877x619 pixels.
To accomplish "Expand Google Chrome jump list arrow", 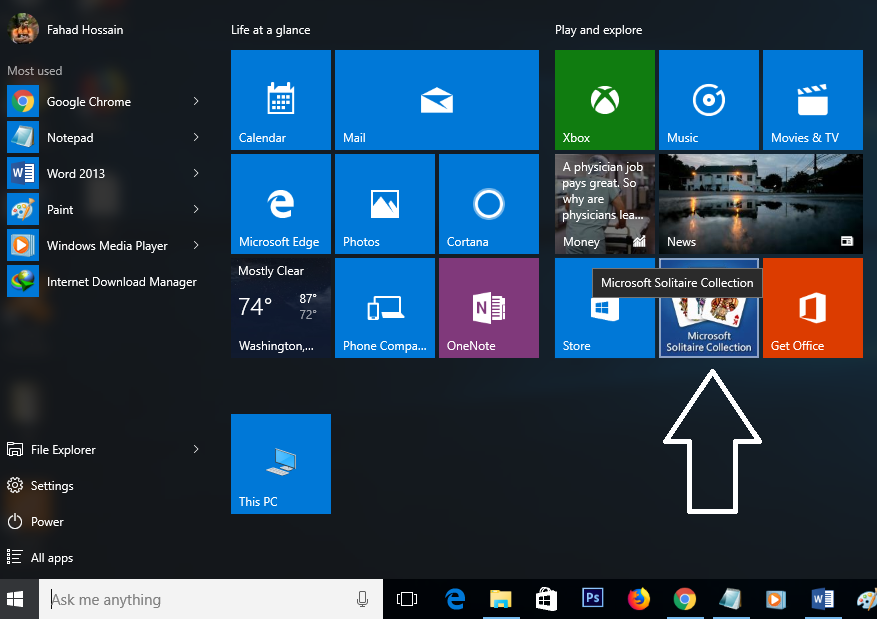I will click(196, 102).
